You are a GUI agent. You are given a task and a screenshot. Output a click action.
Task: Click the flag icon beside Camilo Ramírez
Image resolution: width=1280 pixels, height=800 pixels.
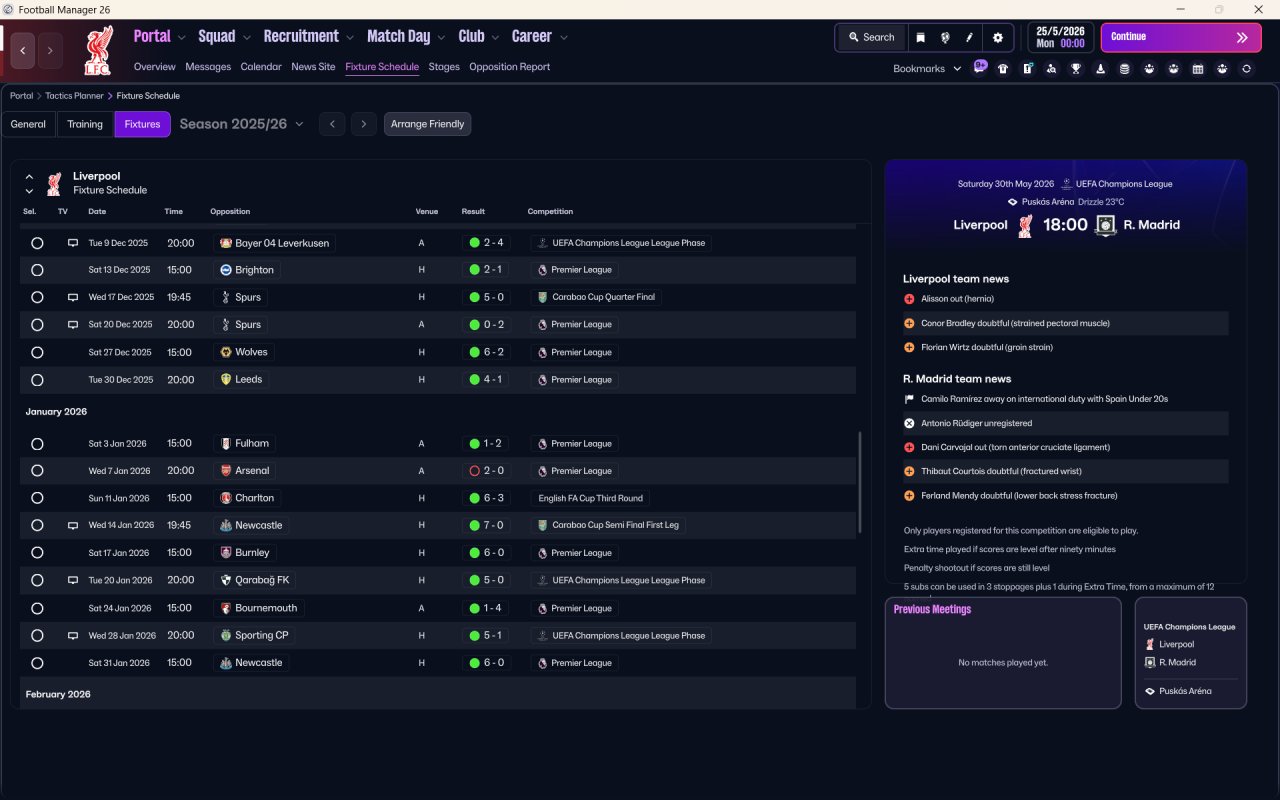[x=909, y=399]
